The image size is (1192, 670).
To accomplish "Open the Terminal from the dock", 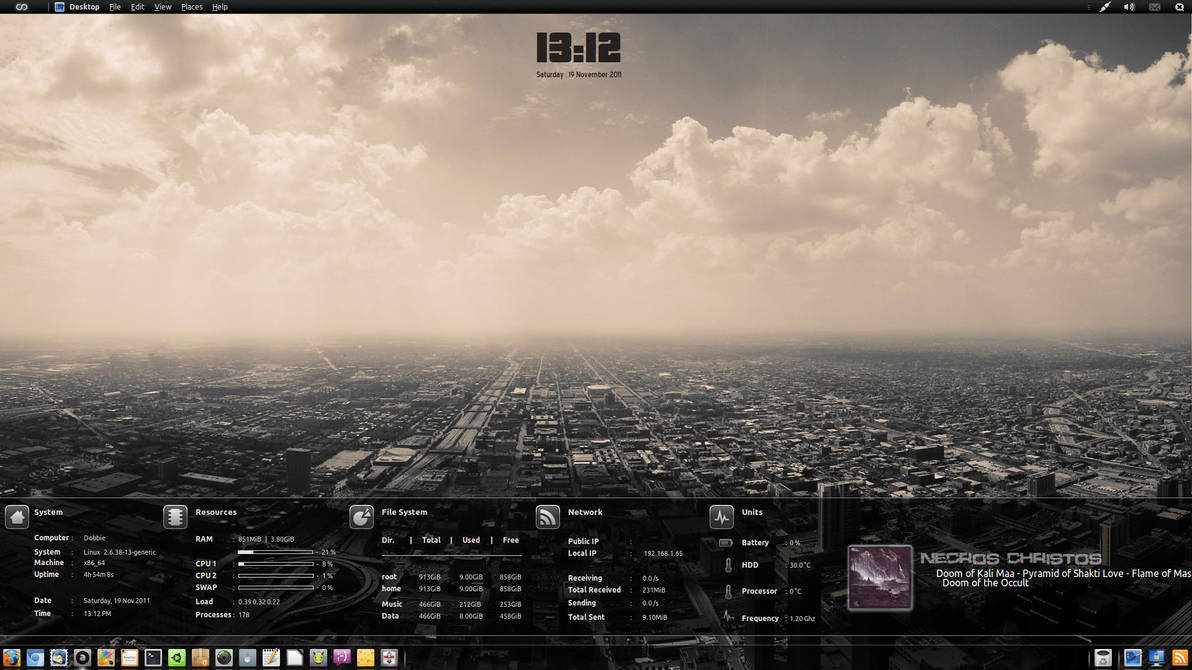I will click(x=153, y=658).
